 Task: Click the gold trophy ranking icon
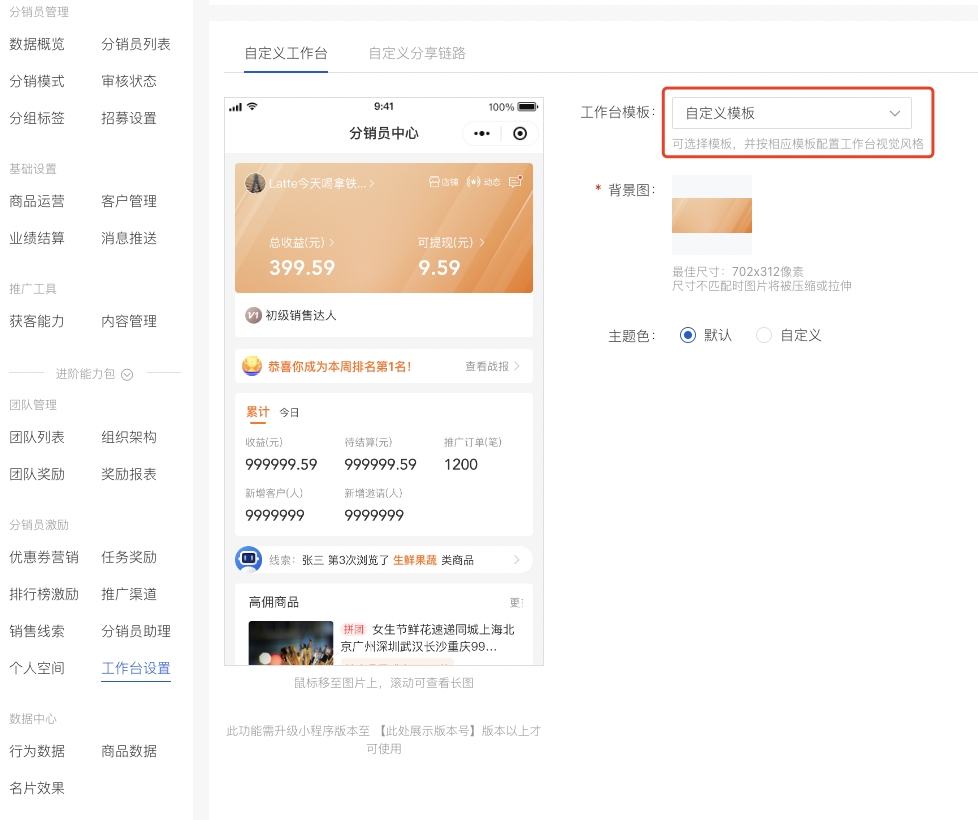[252, 365]
